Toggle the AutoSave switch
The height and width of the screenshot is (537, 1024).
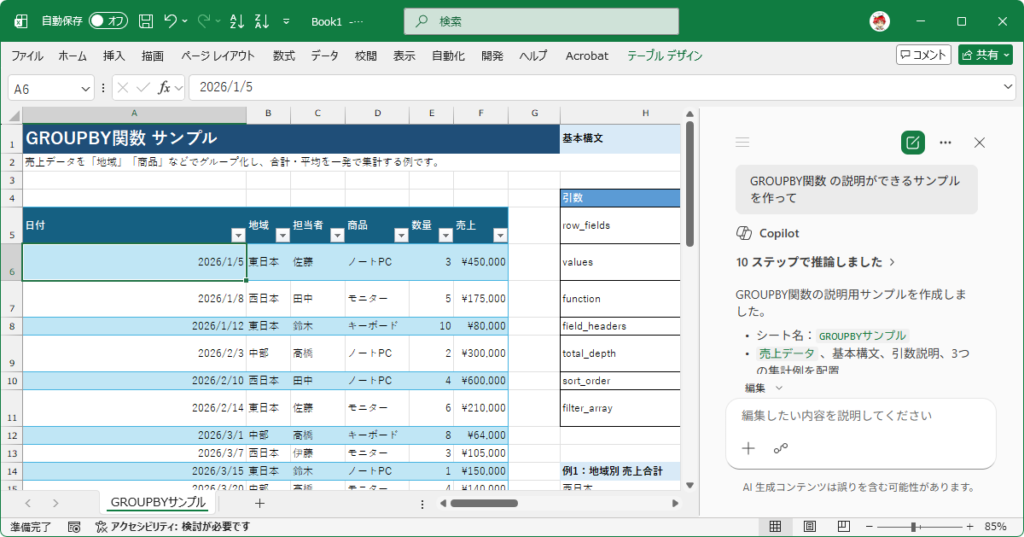[108, 21]
